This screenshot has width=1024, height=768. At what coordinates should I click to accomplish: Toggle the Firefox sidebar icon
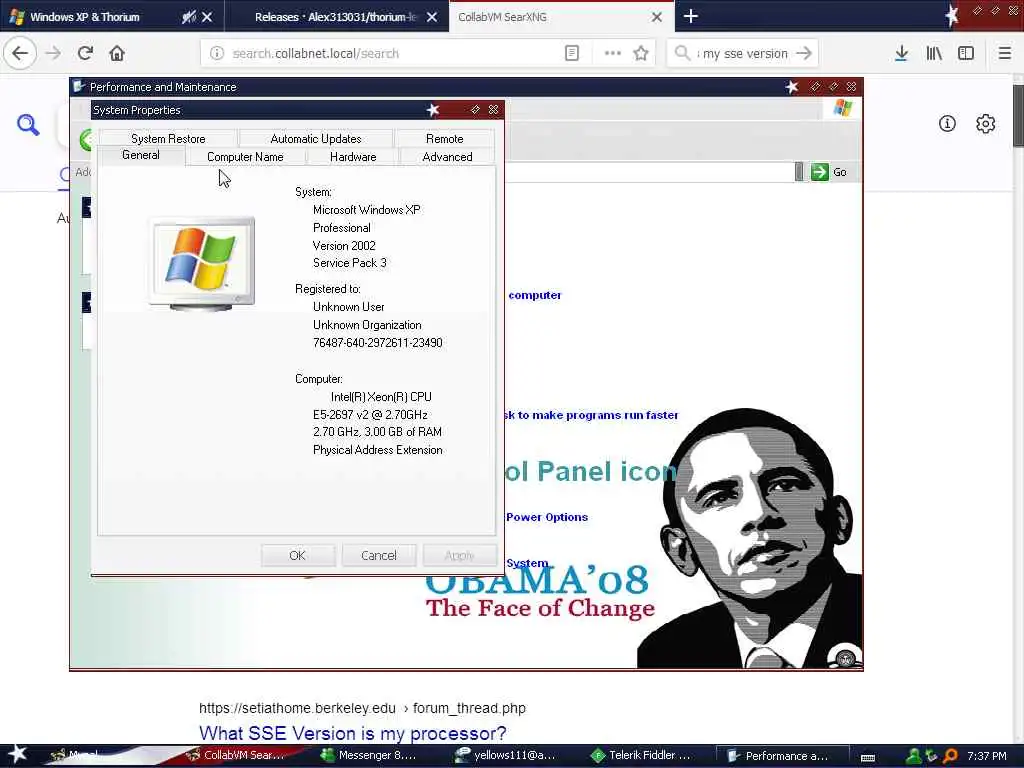966,53
